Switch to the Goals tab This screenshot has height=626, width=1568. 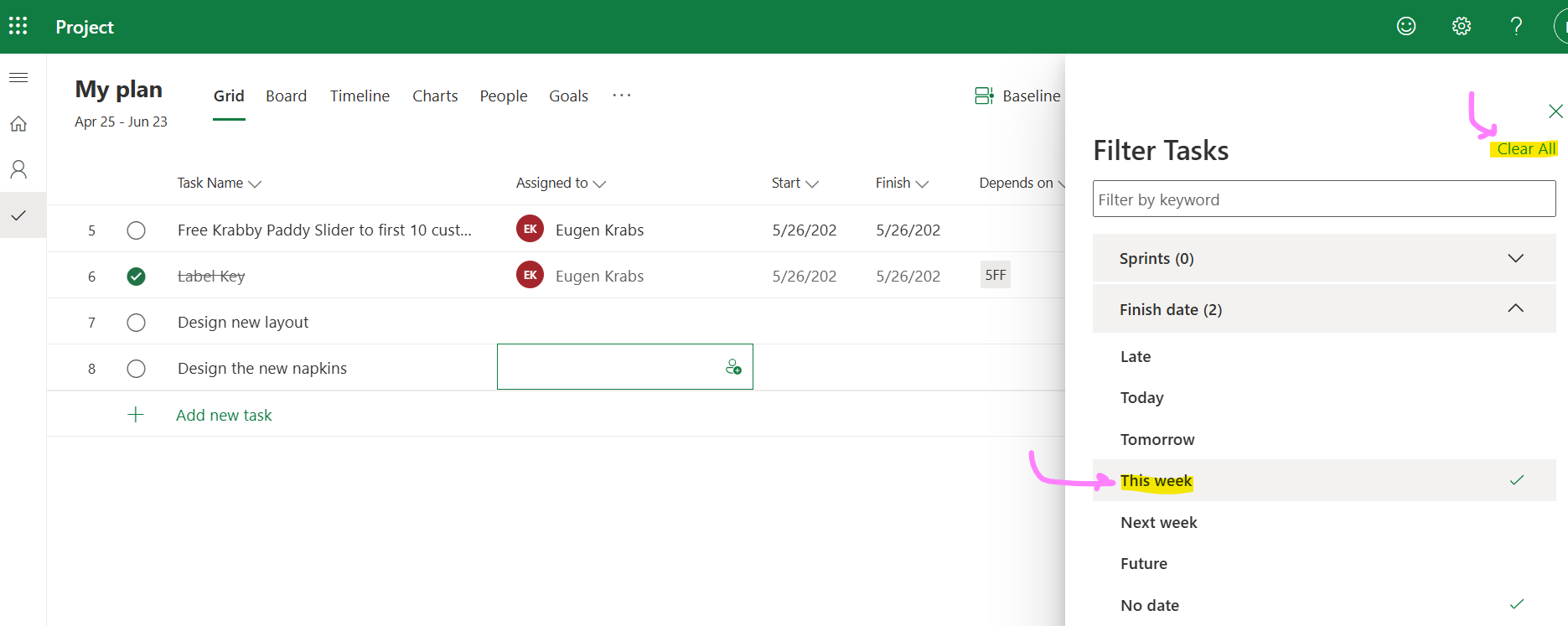568,96
